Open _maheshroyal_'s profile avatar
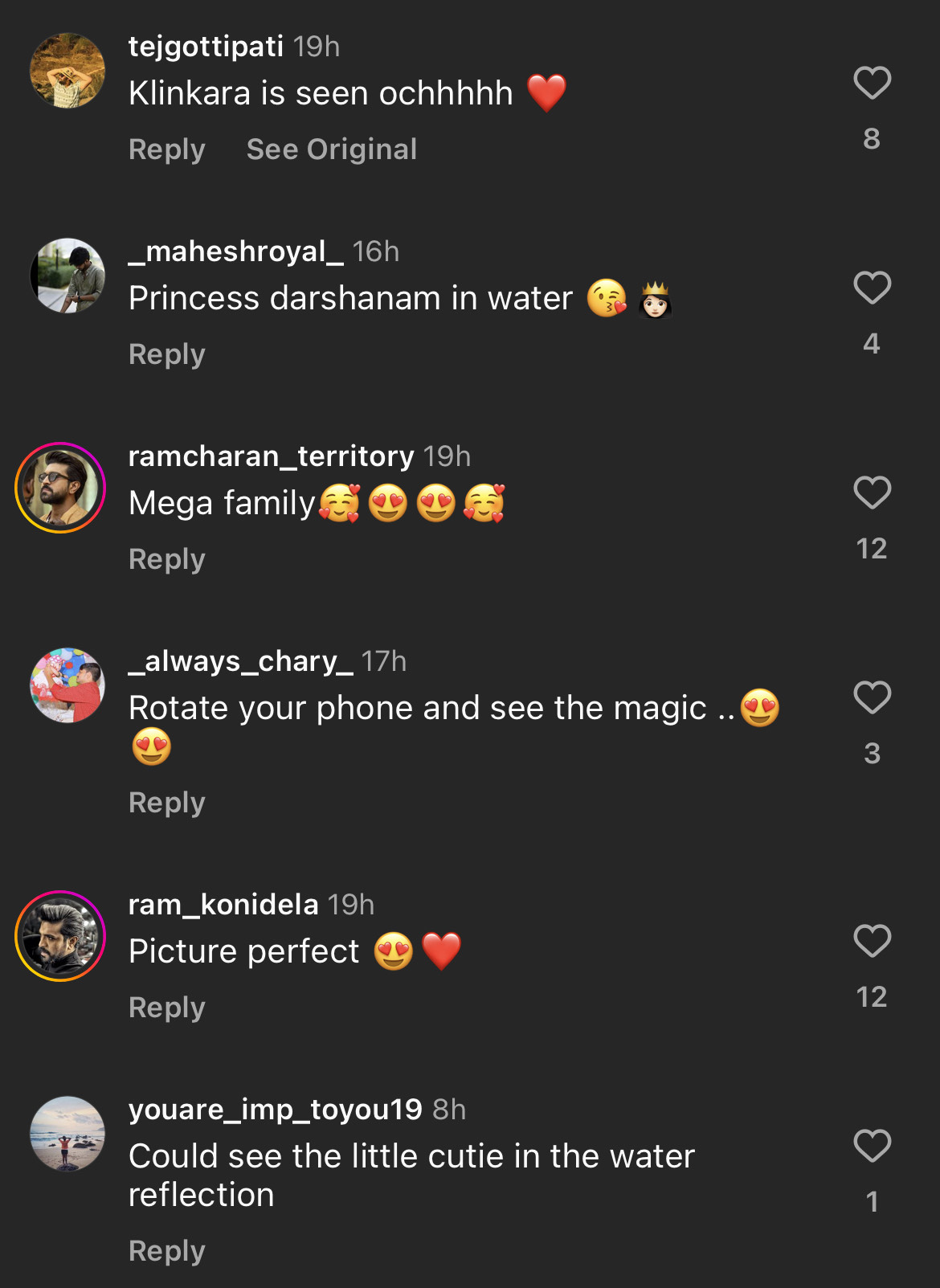Viewport: 940px width, 1288px height. tap(67, 276)
